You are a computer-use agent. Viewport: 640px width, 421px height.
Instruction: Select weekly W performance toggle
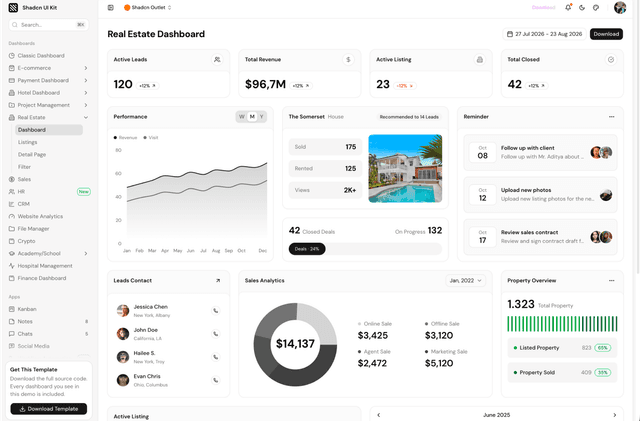point(242,117)
